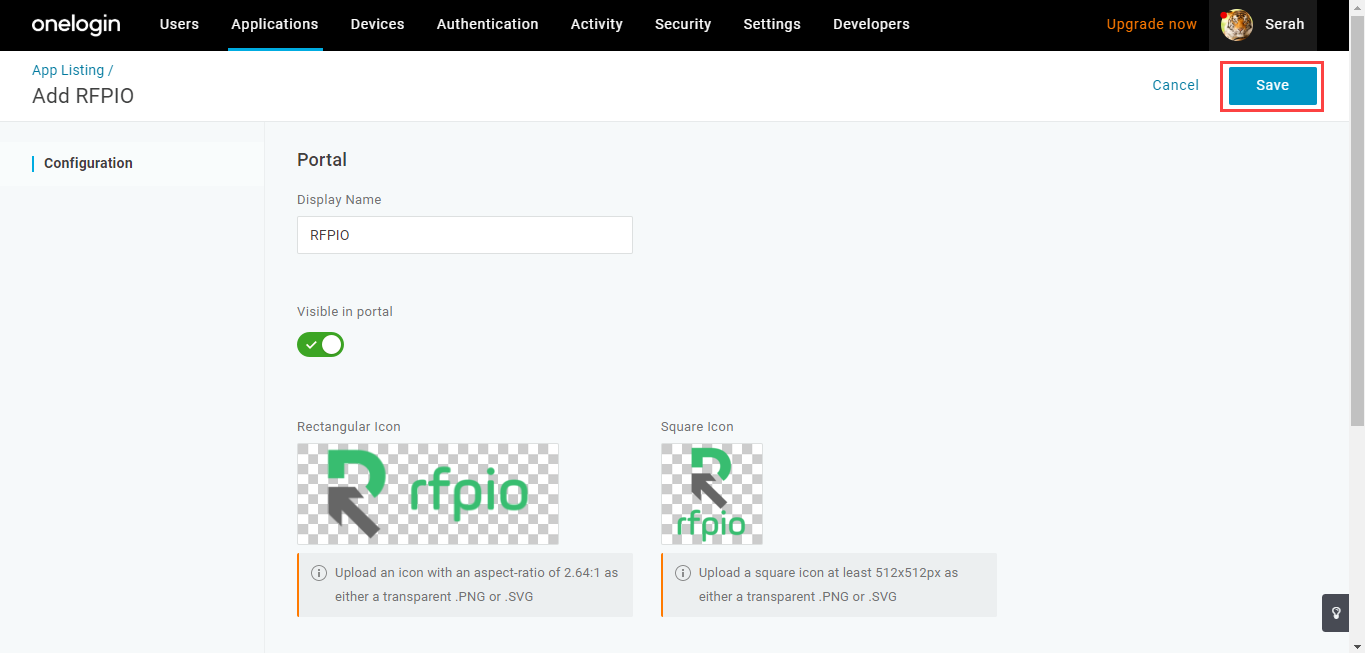Save the RFPIO application

click(1272, 85)
